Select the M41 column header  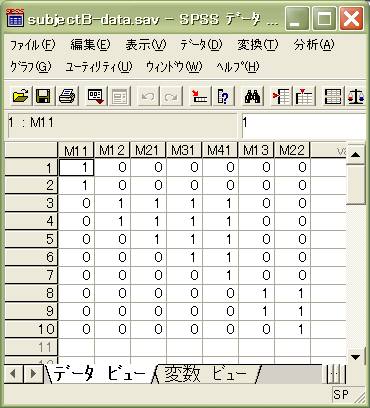coord(220,151)
